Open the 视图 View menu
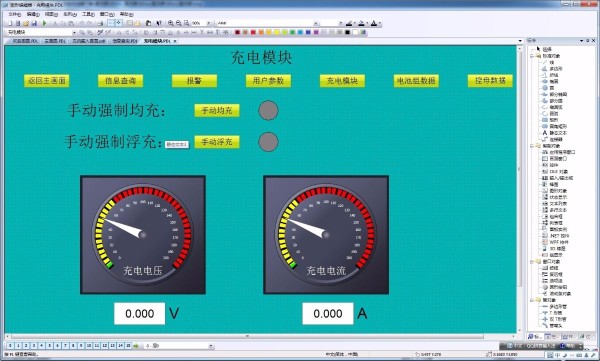Screen dimensions: 600x361 [51, 14]
